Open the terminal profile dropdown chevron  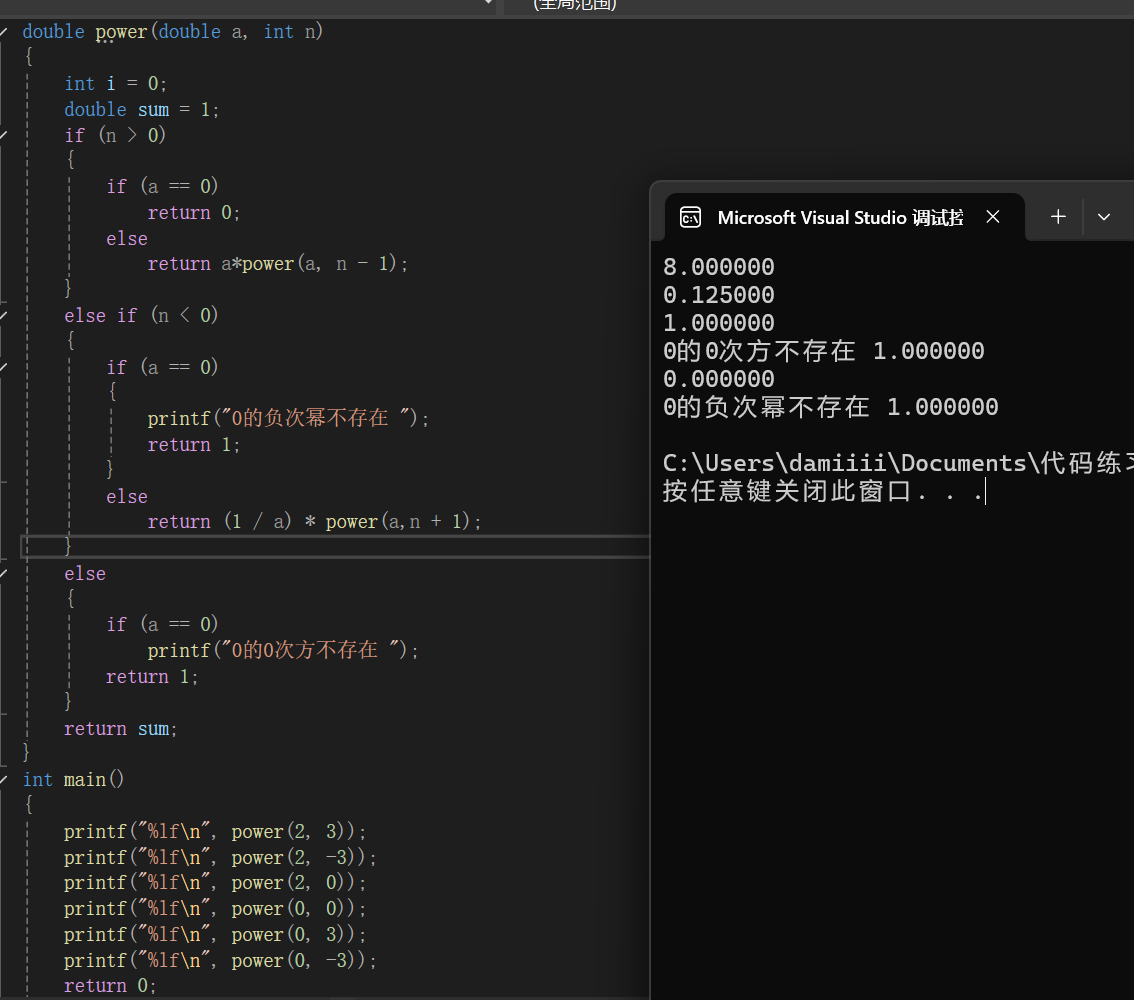click(x=1104, y=217)
